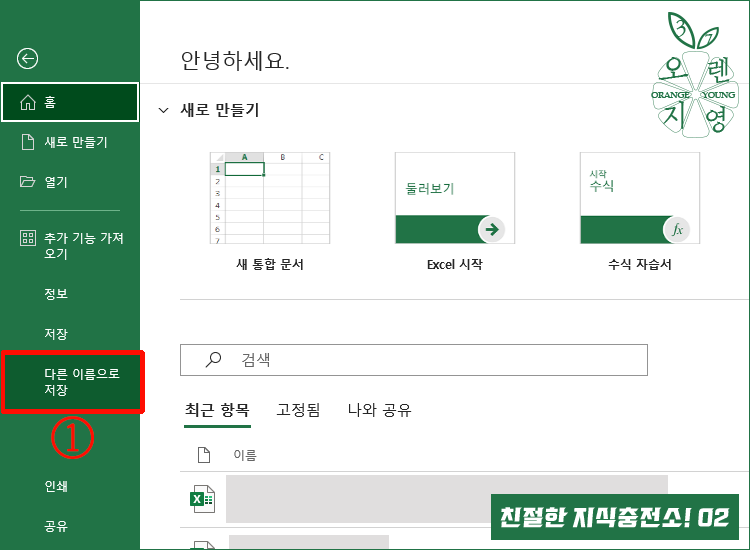Click the green arrow on Excel 시작 tile
The width and height of the screenshot is (750, 550).
coord(492,230)
